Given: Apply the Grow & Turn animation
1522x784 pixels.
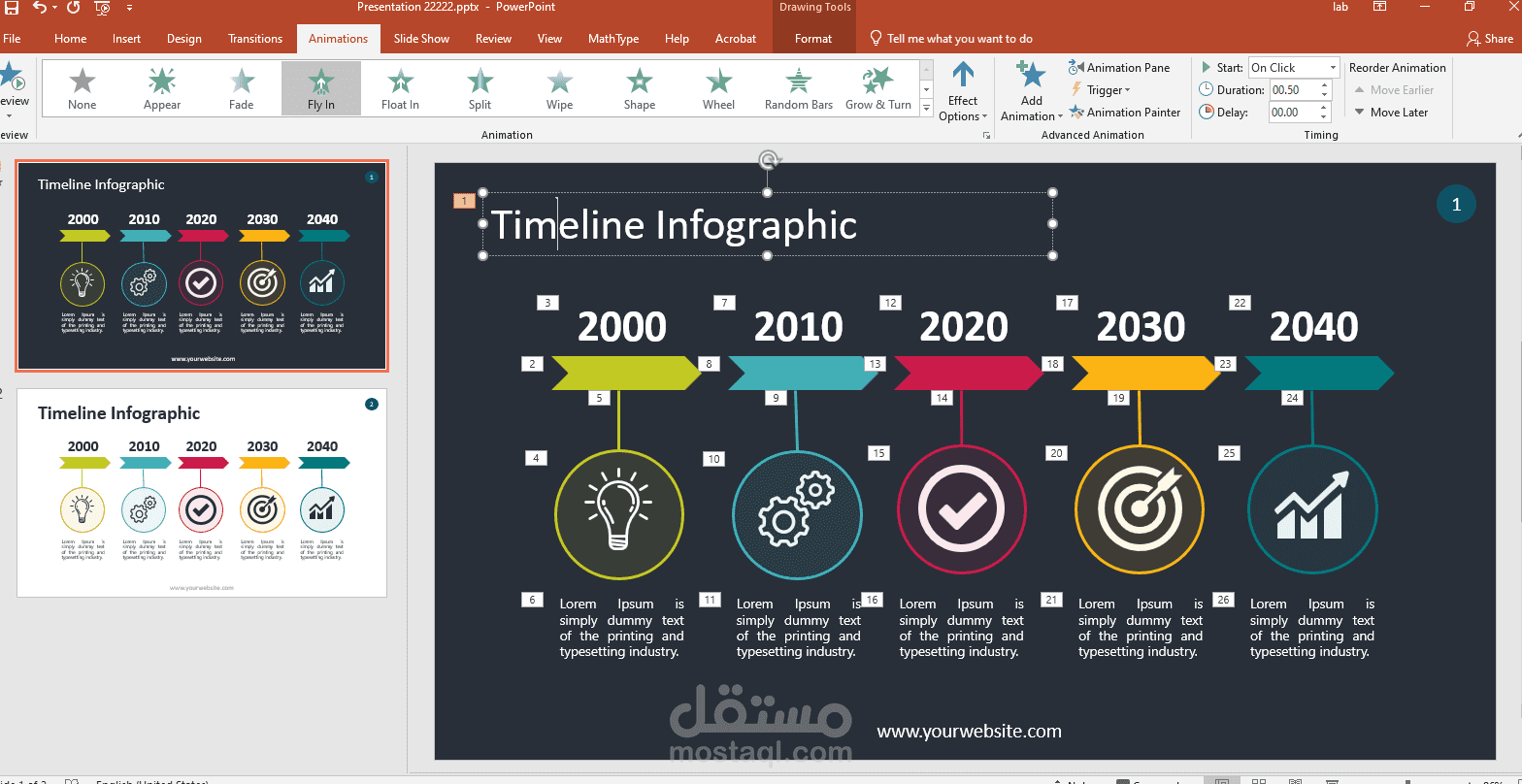Looking at the screenshot, I should [878, 88].
